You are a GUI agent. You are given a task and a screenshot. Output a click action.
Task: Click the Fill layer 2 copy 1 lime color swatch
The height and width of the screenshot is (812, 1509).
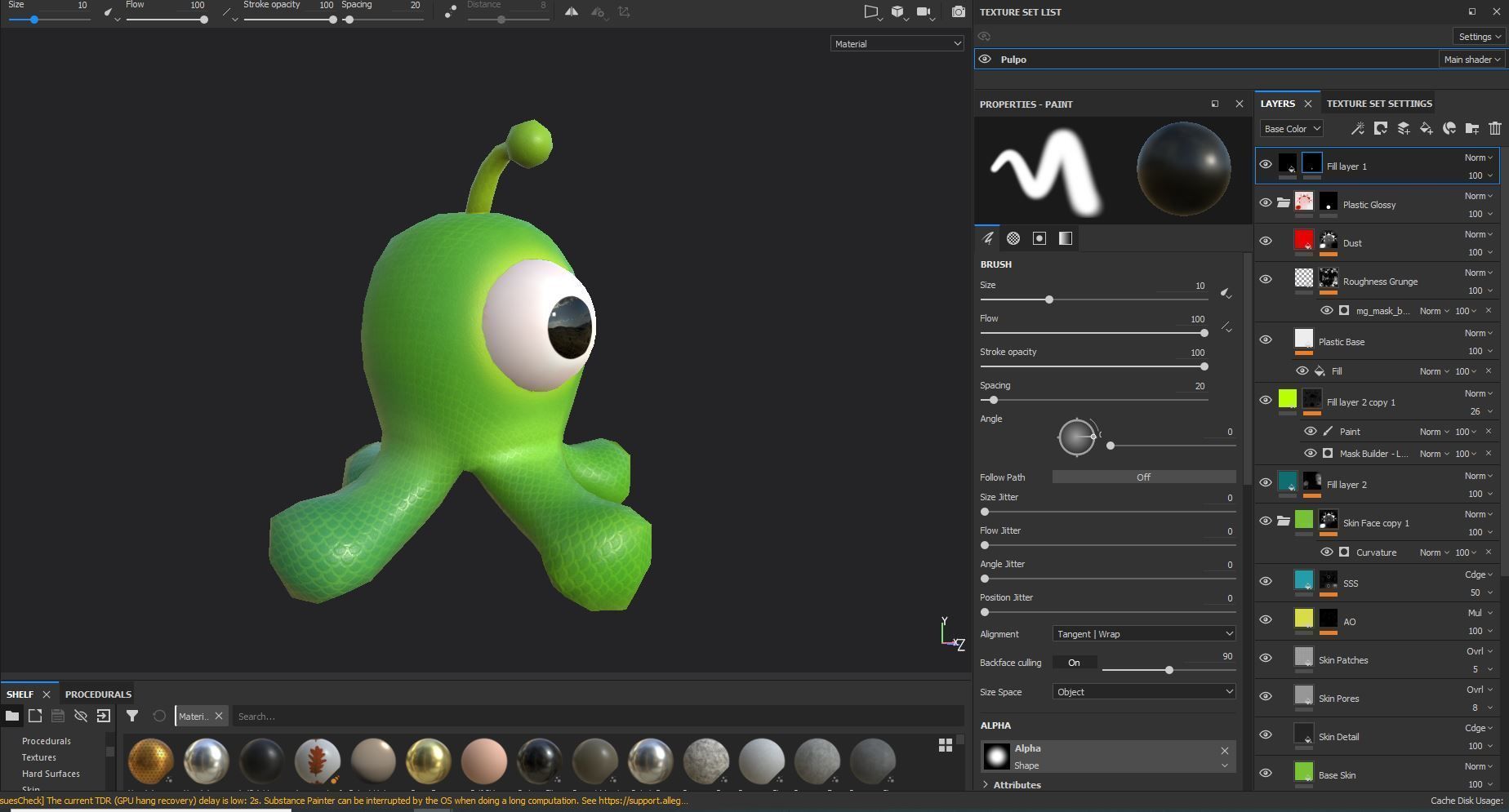click(x=1288, y=398)
